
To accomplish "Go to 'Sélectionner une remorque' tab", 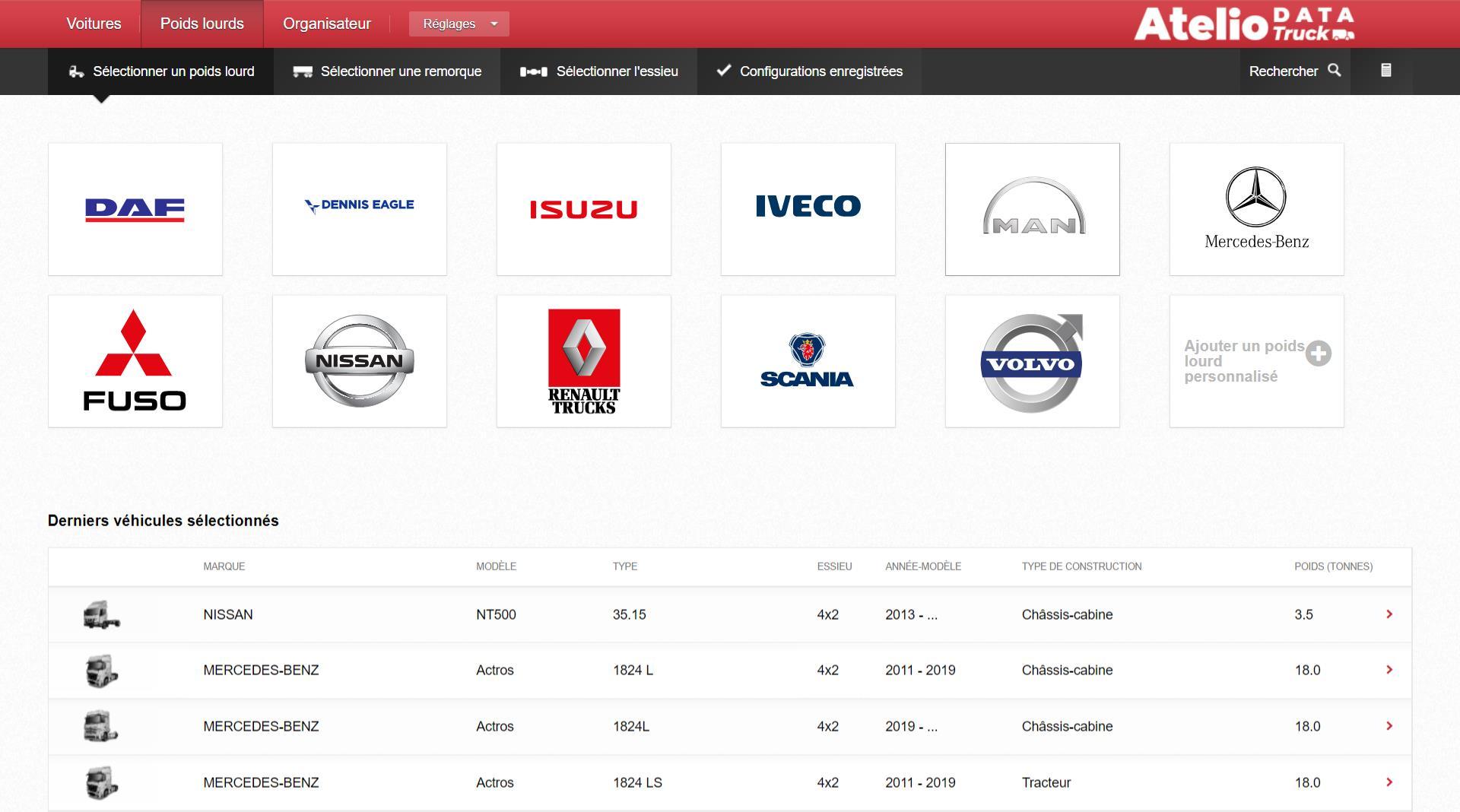I will [387, 71].
